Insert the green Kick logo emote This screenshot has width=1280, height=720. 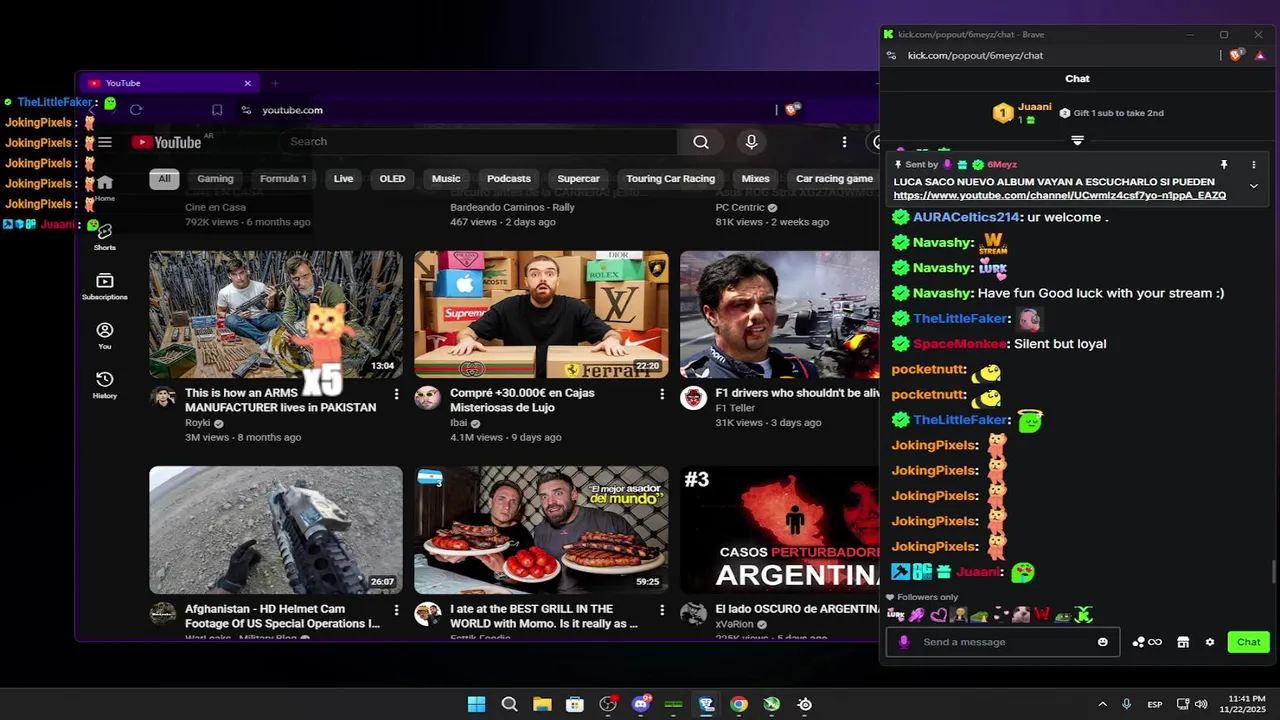click(1084, 615)
